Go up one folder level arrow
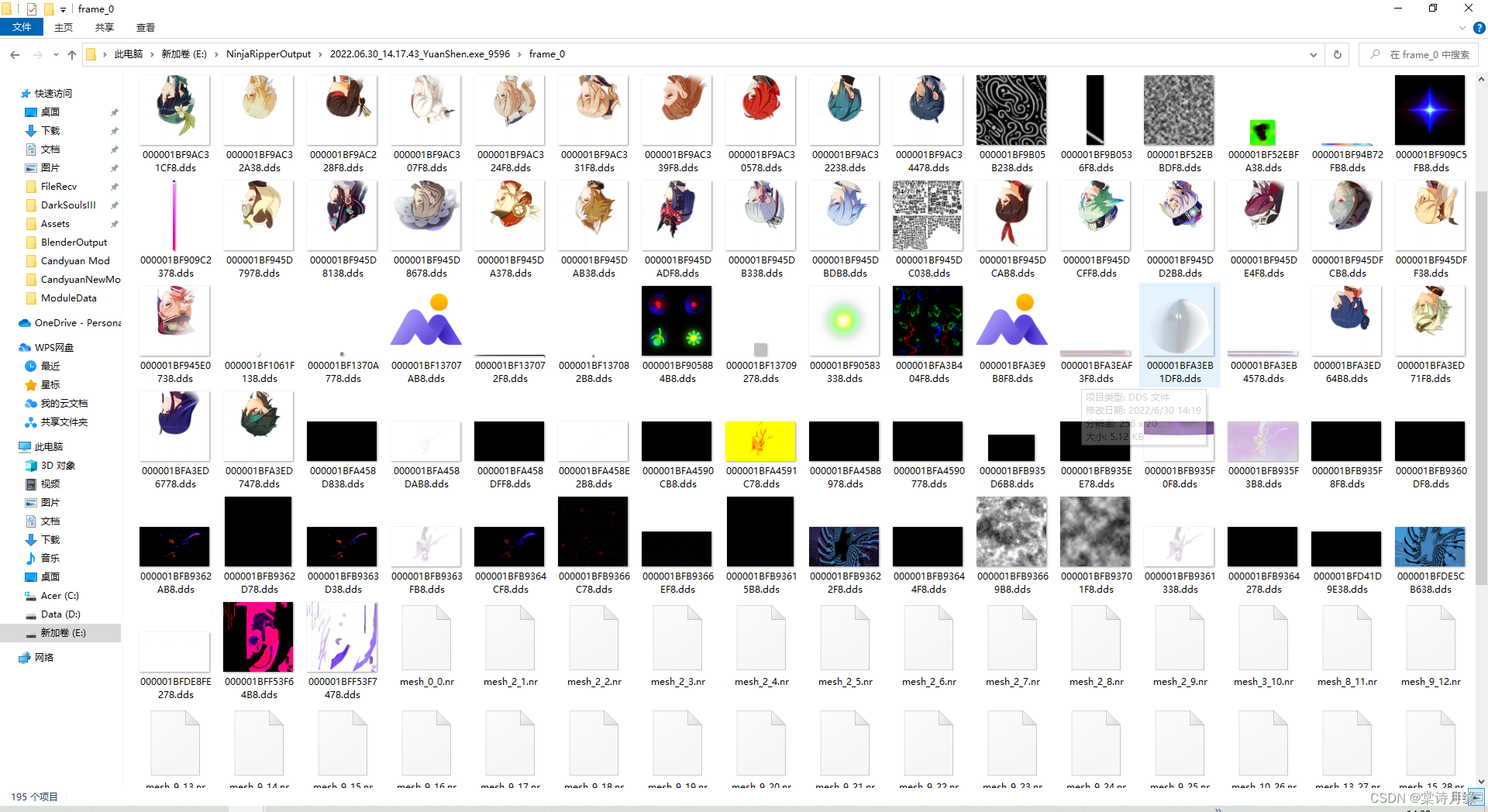Image resolution: width=1488 pixels, height=812 pixels. [x=72, y=54]
